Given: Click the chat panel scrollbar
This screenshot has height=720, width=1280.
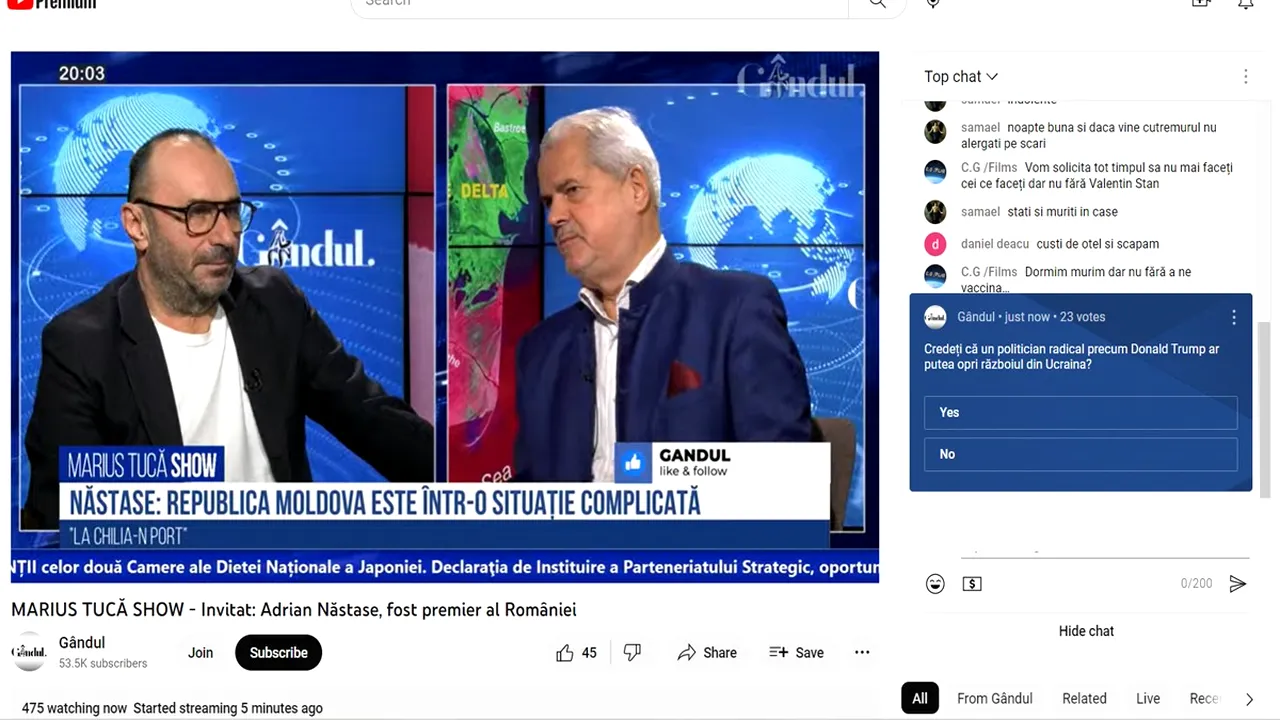Looking at the screenshot, I should pos(1265,408).
